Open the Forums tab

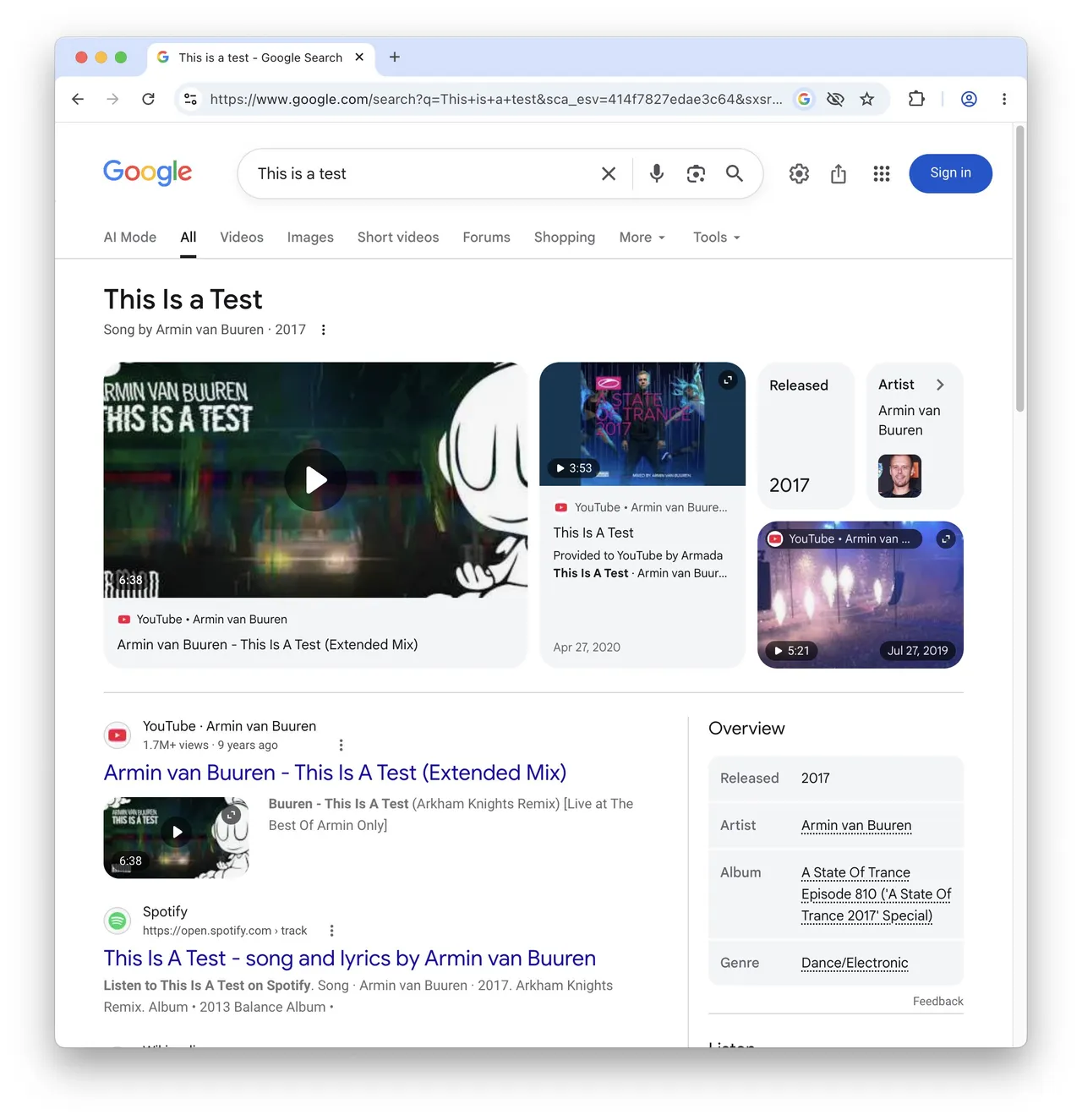pos(486,238)
